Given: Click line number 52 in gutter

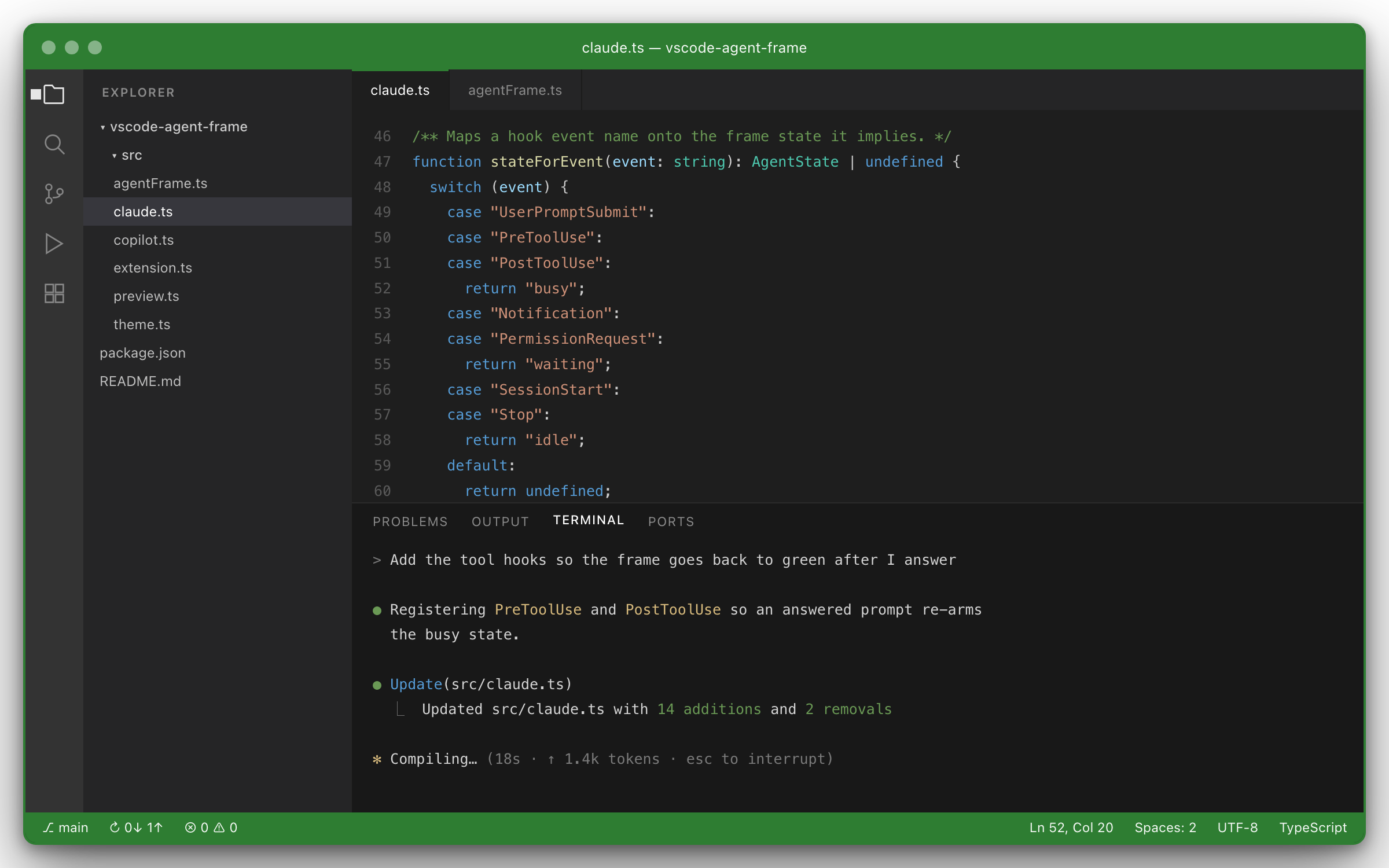Looking at the screenshot, I should click(x=382, y=288).
